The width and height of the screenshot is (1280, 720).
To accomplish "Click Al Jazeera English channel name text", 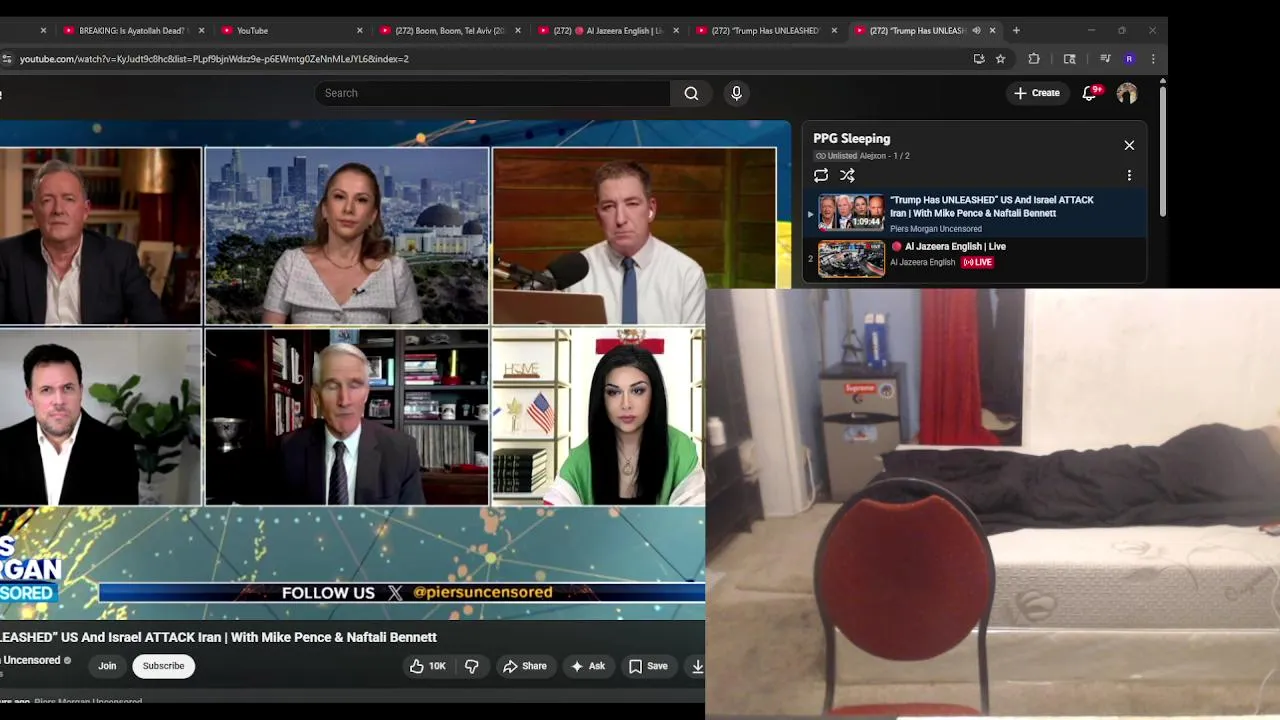I will [922, 262].
